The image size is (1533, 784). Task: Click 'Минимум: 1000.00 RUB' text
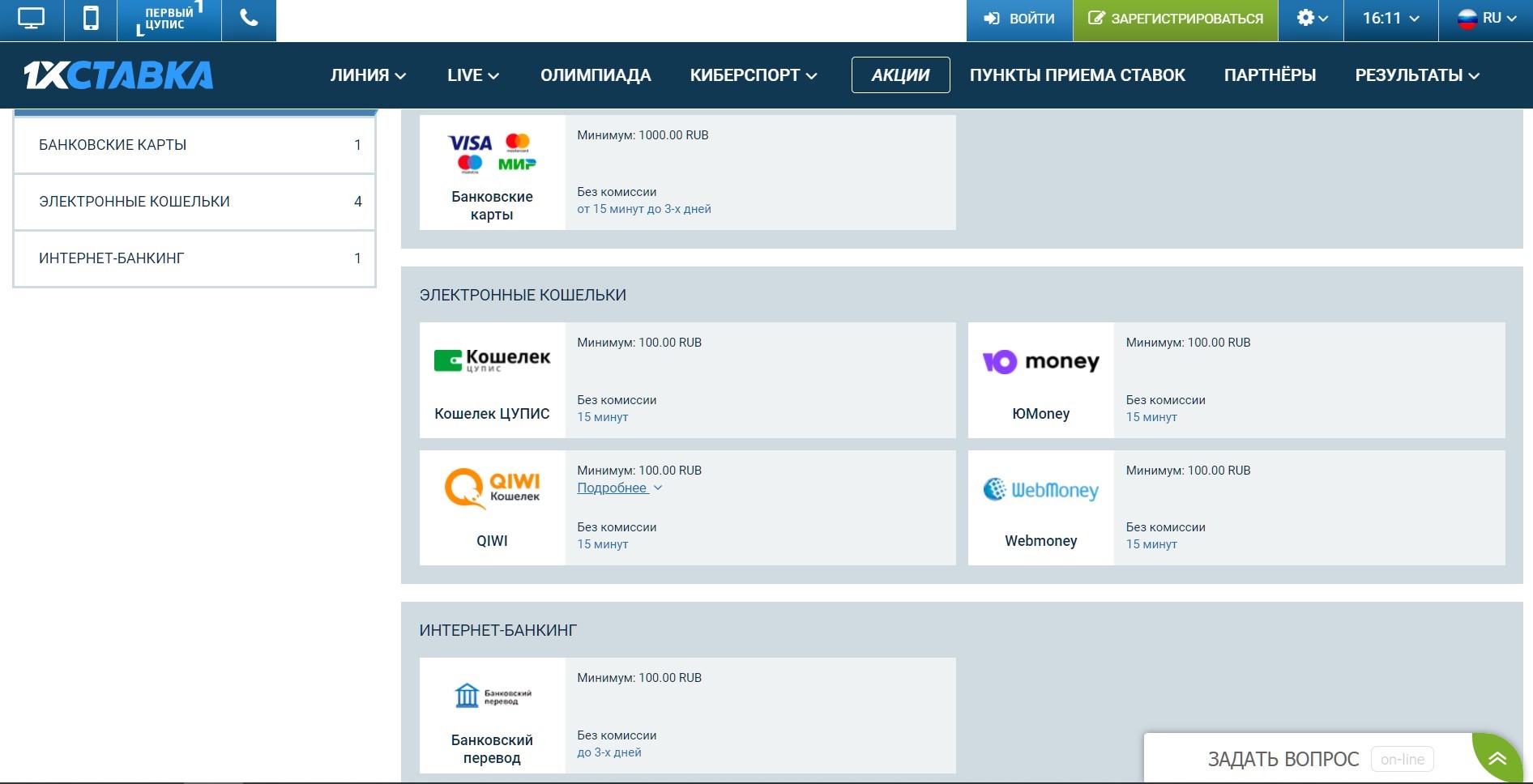(x=643, y=135)
